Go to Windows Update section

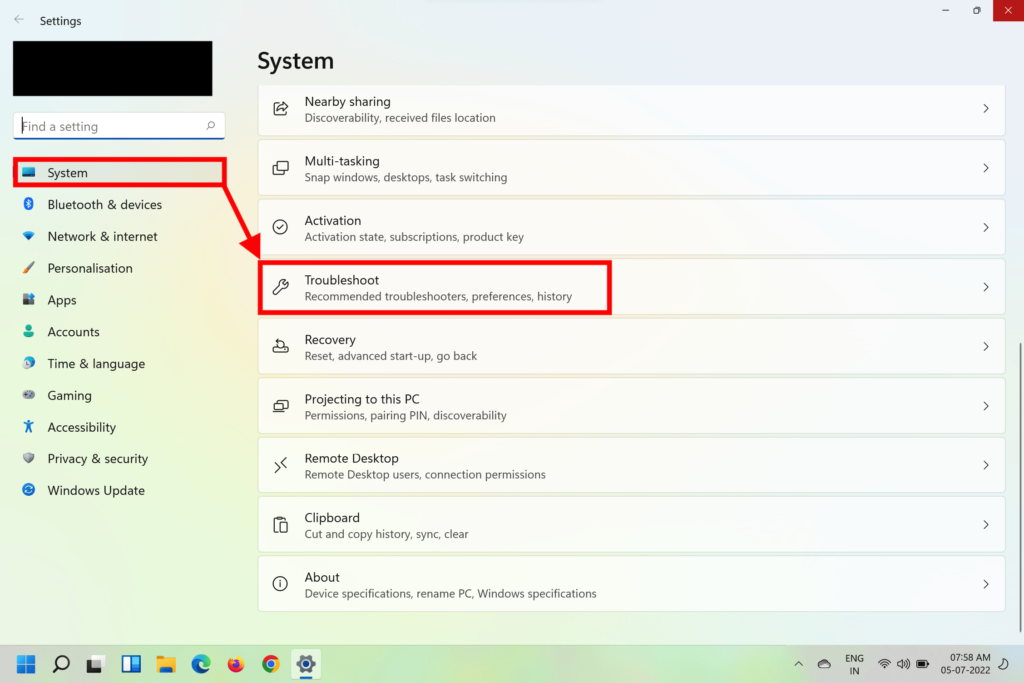[x=96, y=491]
